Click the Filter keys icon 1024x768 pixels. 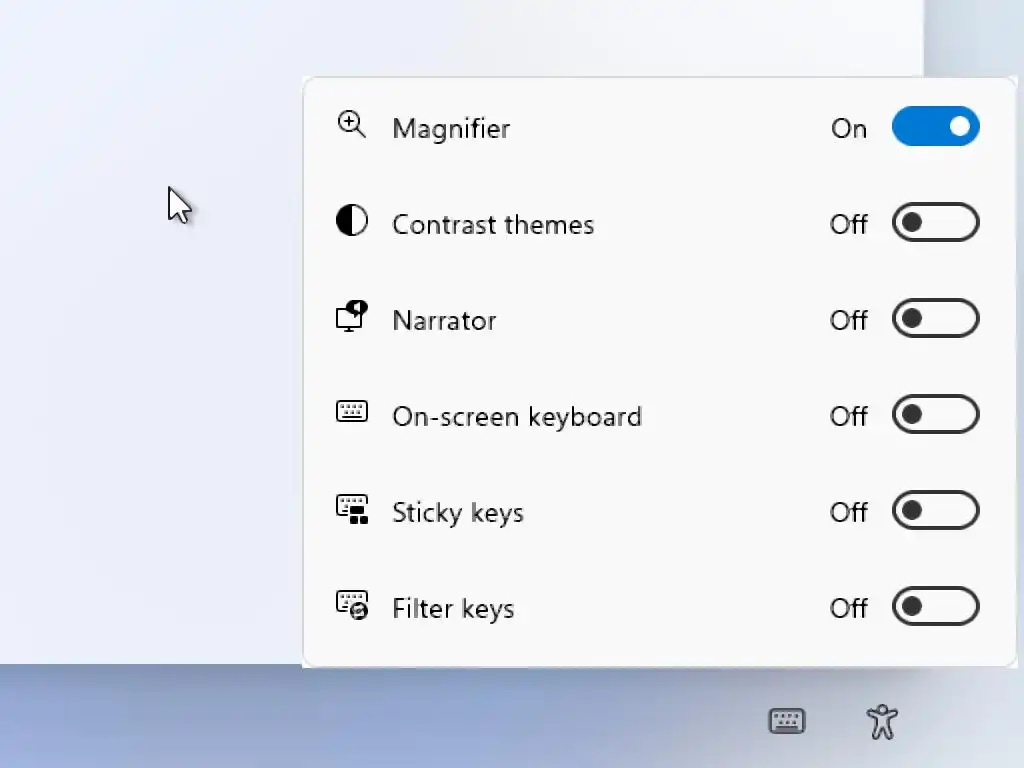[x=351, y=605]
